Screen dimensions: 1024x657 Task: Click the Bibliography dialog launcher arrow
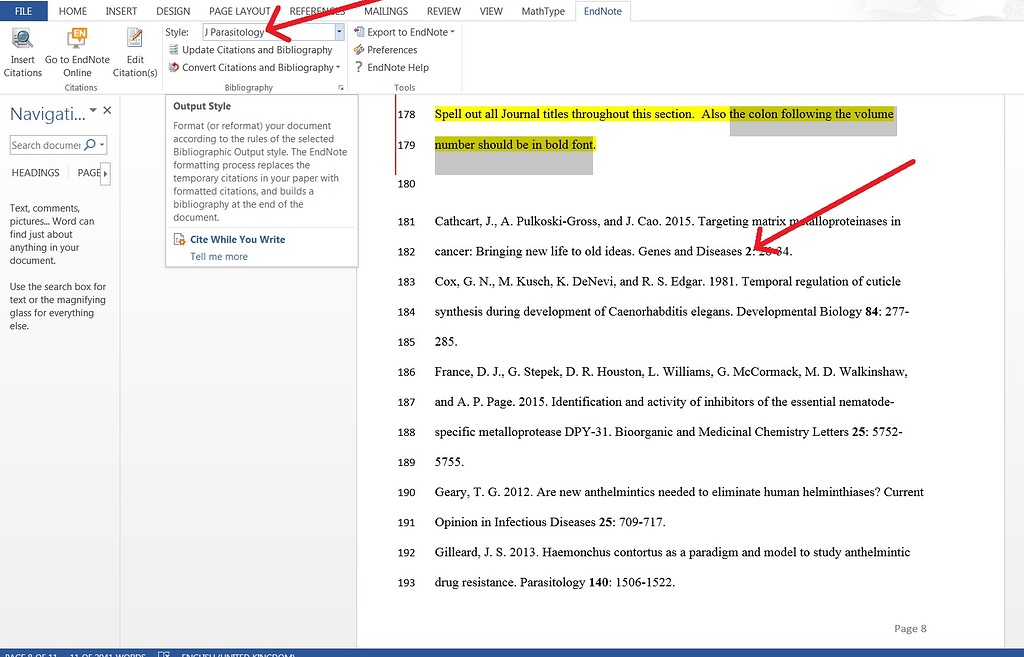(342, 88)
